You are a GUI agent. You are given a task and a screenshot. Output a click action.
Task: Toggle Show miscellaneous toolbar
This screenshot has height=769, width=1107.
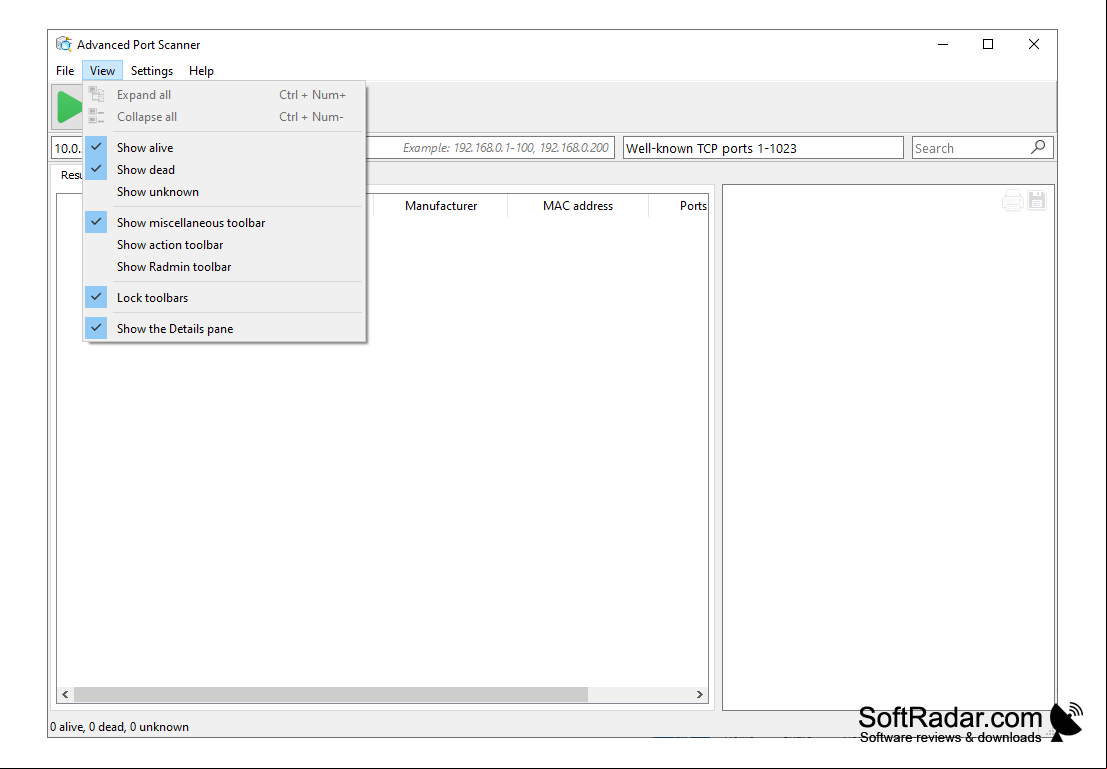click(225, 222)
